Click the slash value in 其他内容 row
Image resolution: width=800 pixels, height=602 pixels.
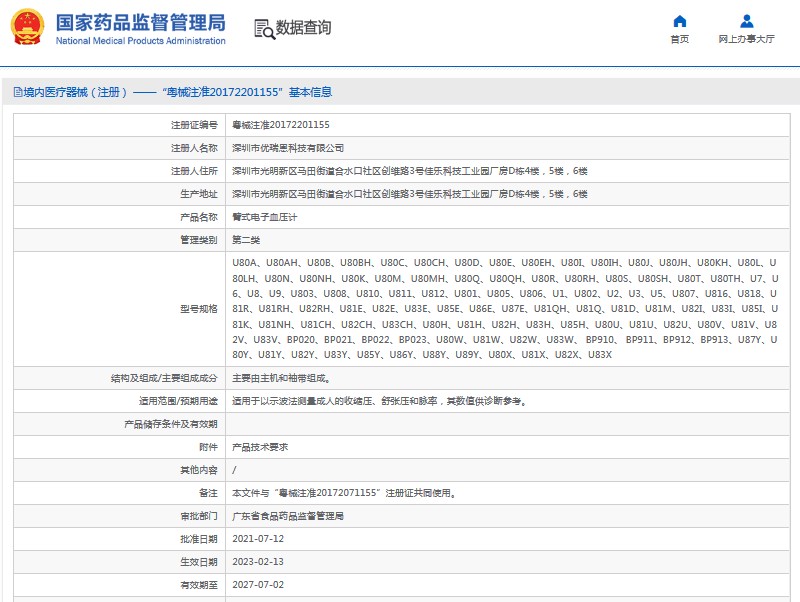click(x=234, y=470)
